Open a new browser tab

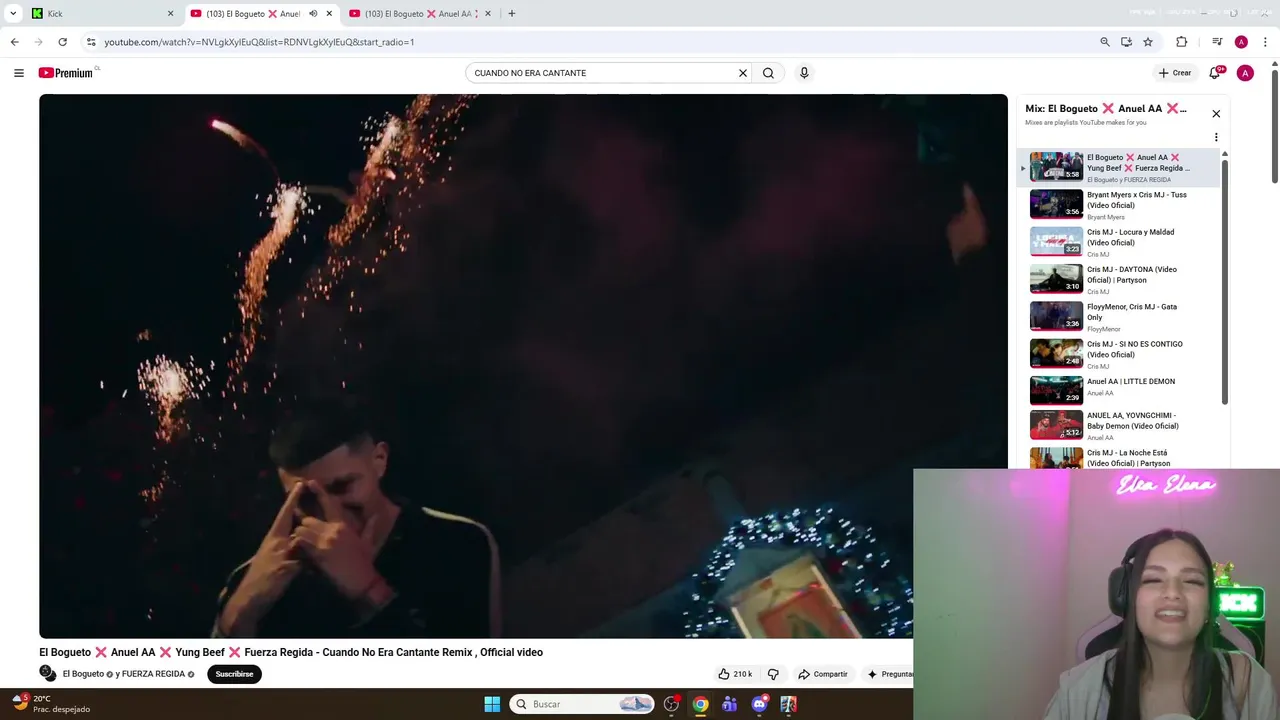[512, 14]
